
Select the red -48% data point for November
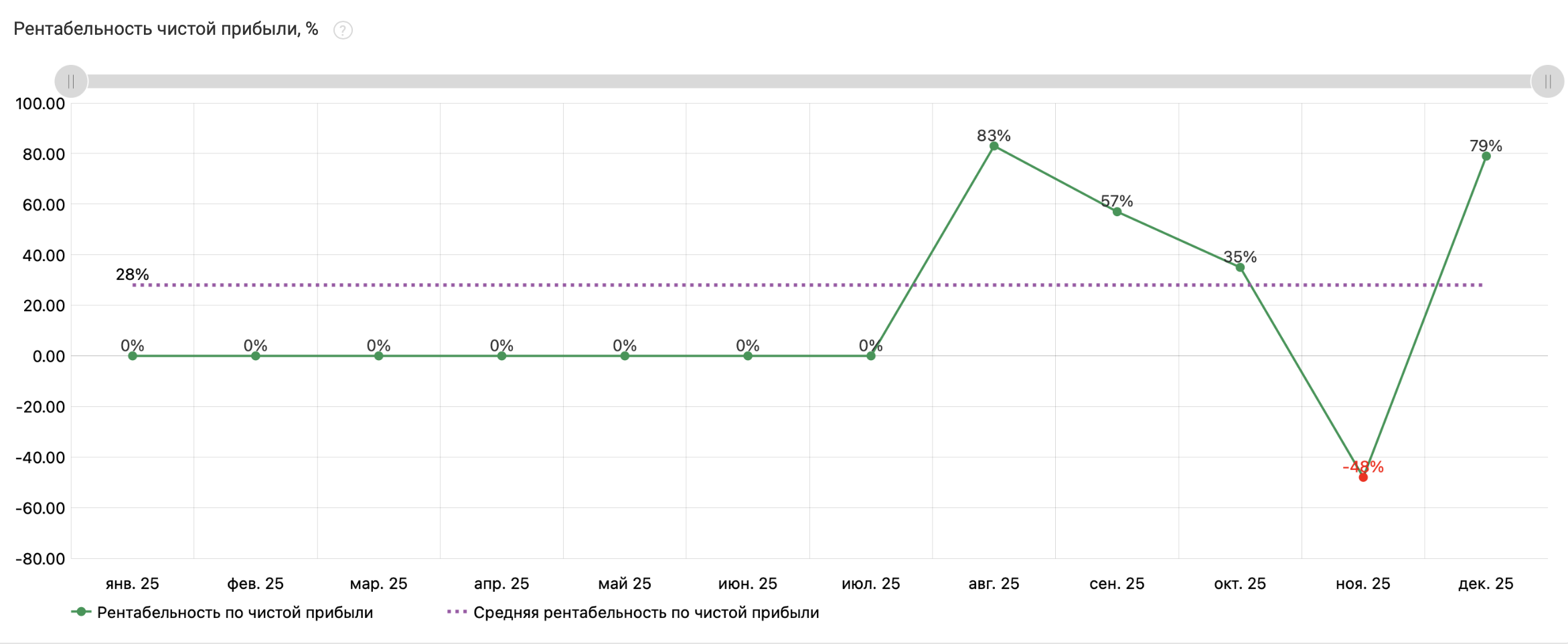1363,477
